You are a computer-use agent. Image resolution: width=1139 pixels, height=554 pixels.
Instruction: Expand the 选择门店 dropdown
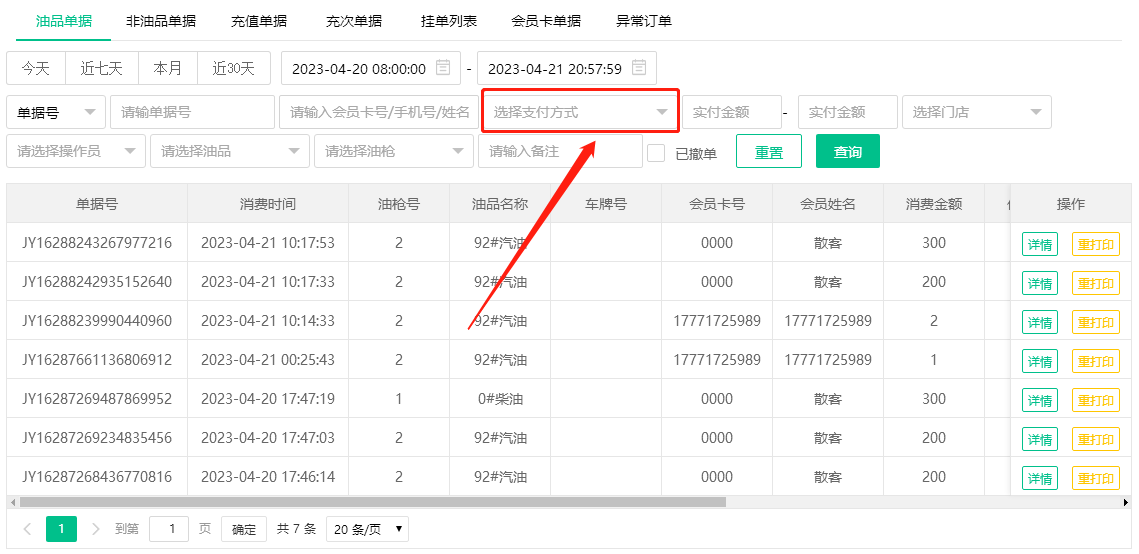(976, 112)
